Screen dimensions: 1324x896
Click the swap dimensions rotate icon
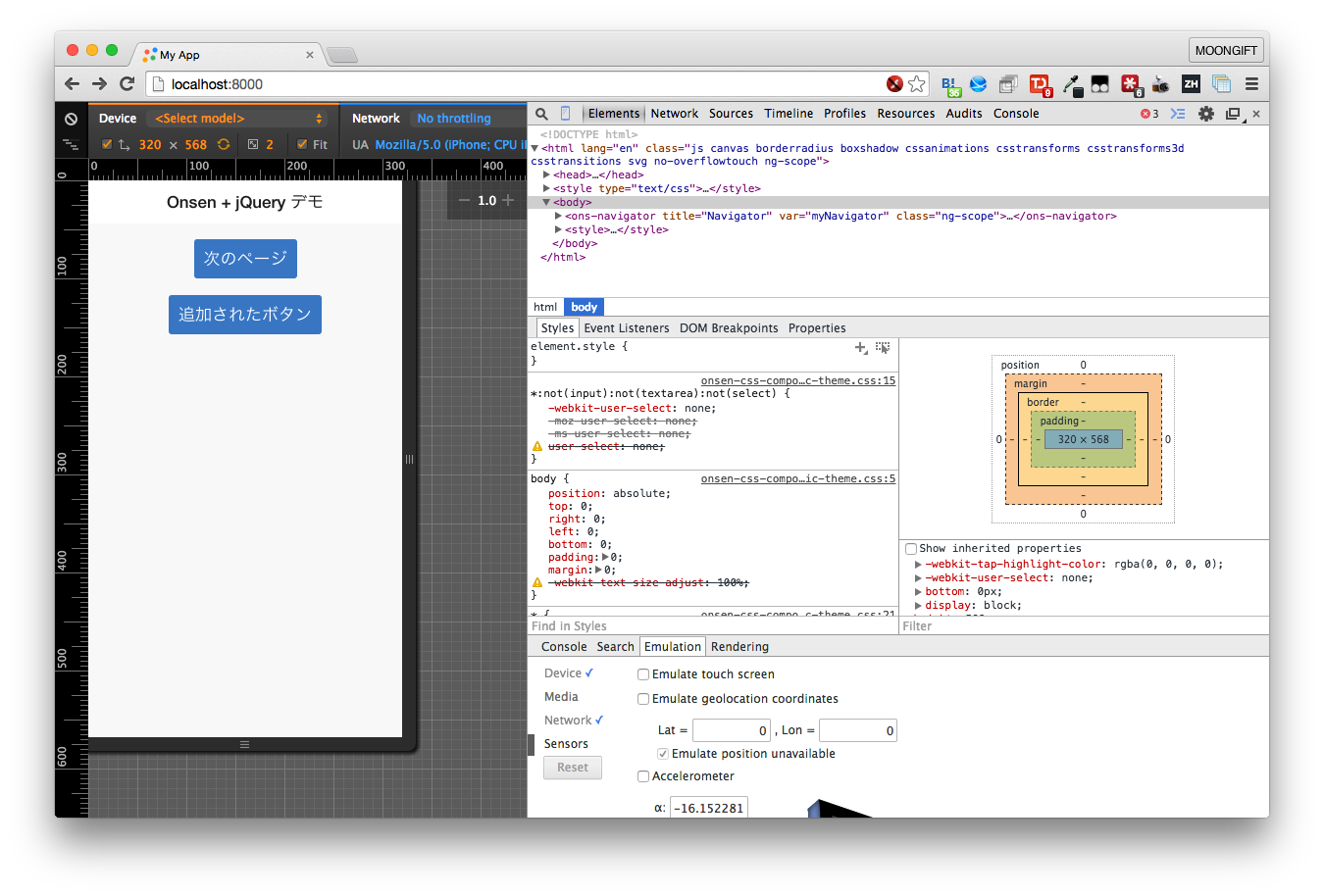[x=224, y=144]
